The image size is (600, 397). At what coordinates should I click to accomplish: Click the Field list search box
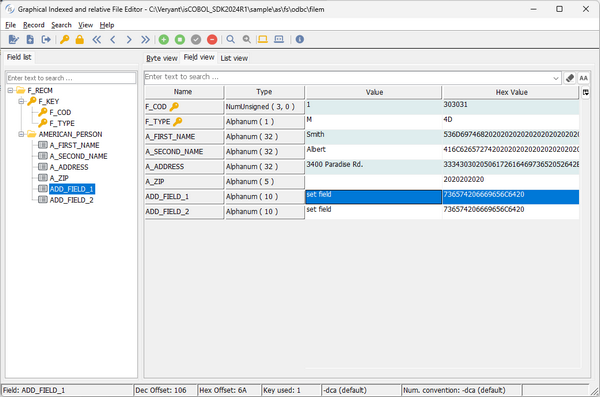71,78
